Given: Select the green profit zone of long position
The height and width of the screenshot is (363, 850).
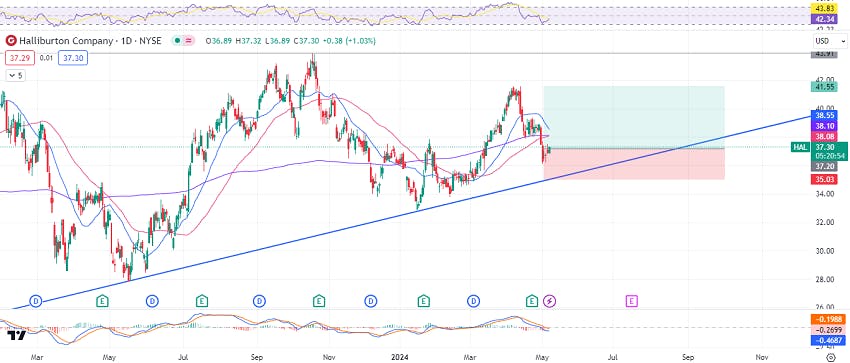Looking at the screenshot, I should point(634,116).
